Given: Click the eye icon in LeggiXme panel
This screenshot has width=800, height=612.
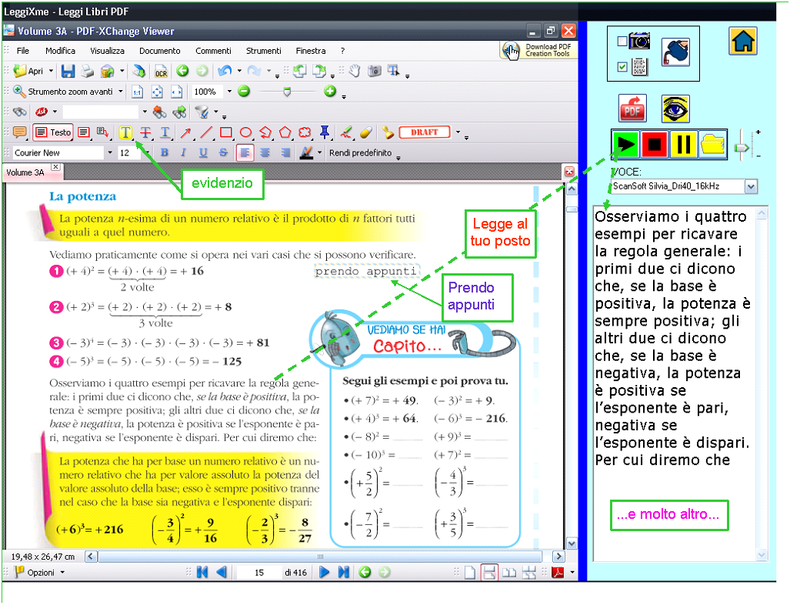Looking at the screenshot, I should pos(676,108).
